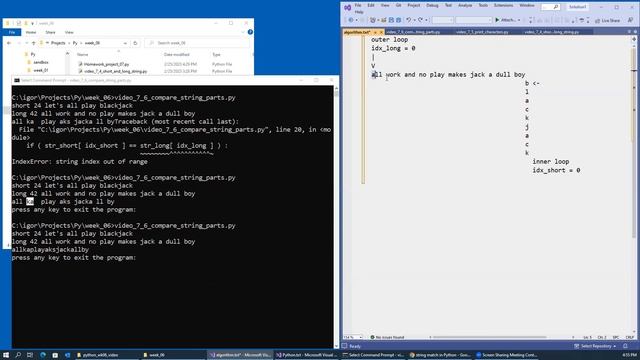This screenshot has width=640, height=360.
Task: Open Home tab in File Explorer ribbon
Action: pyautogui.click(x=31, y=32)
